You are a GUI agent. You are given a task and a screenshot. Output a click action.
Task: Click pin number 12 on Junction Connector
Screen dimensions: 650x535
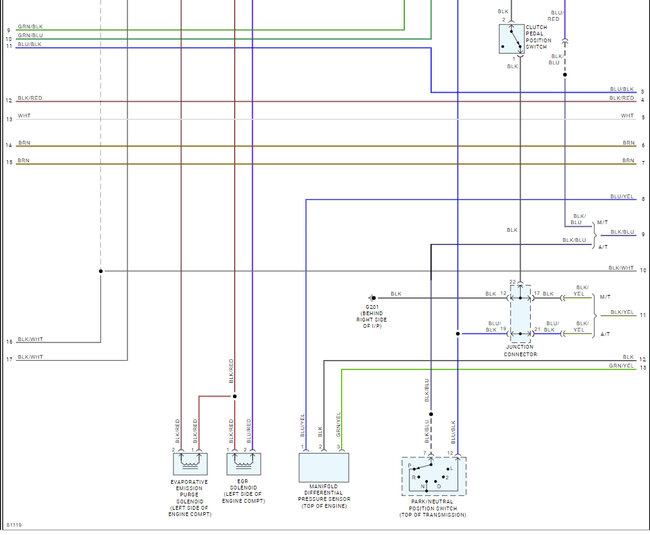tap(503, 293)
